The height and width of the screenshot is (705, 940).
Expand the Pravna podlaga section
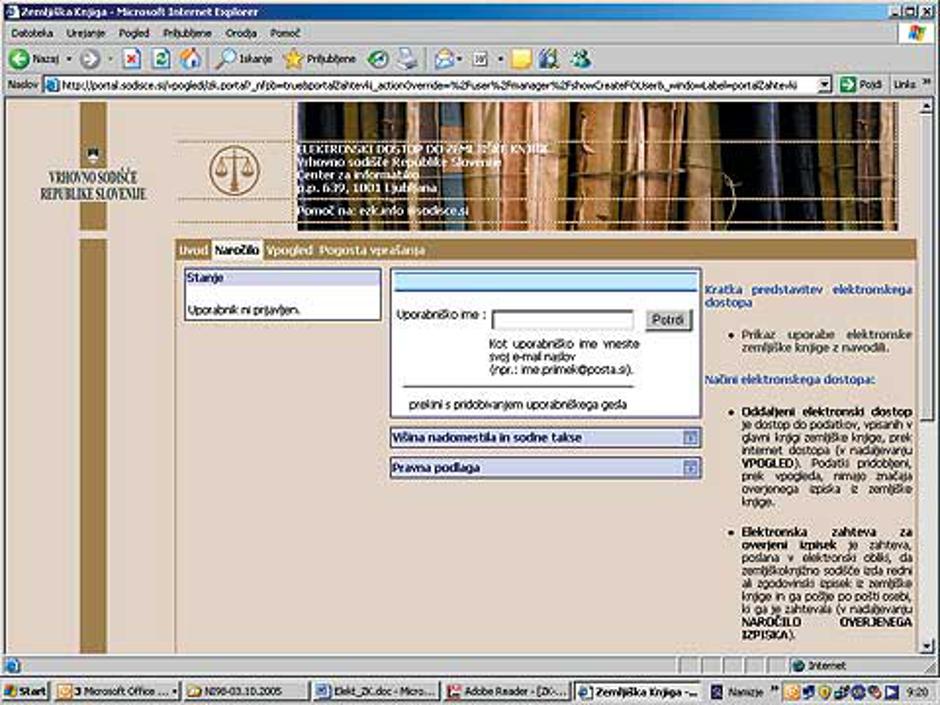(x=690, y=467)
